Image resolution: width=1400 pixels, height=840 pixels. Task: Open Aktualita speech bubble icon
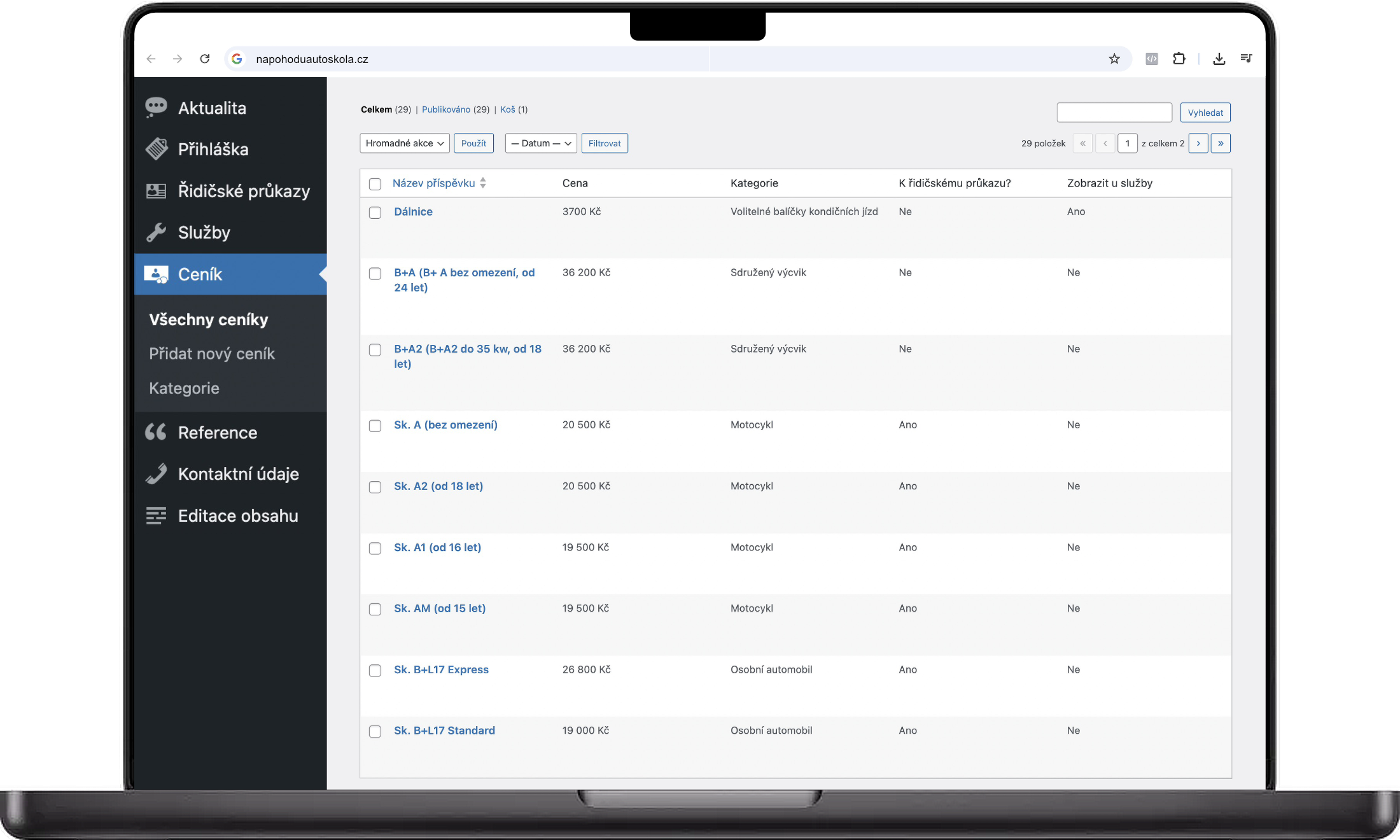click(156, 107)
